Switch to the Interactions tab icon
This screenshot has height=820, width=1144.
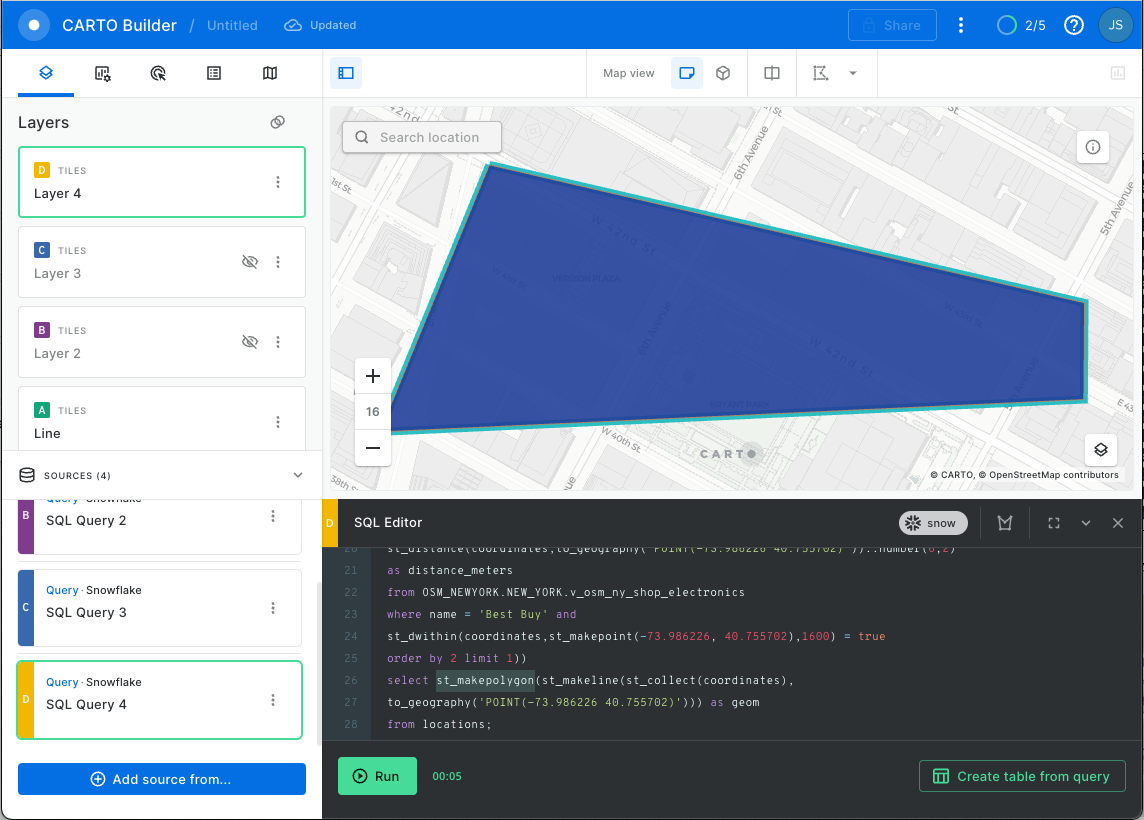click(x=158, y=73)
